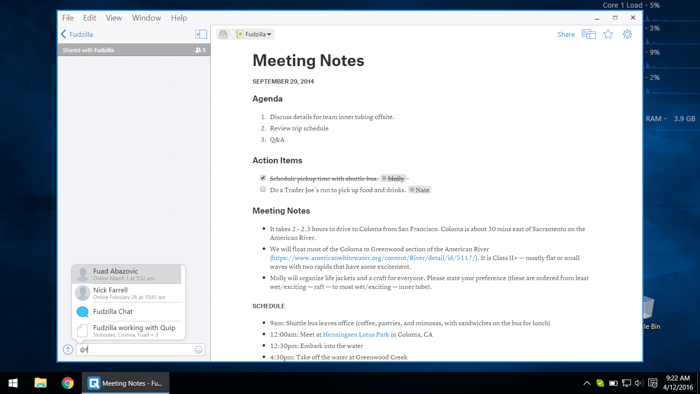Star this document as favorite
This screenshot has width=700, height=394.
click(x=608, y=34)
